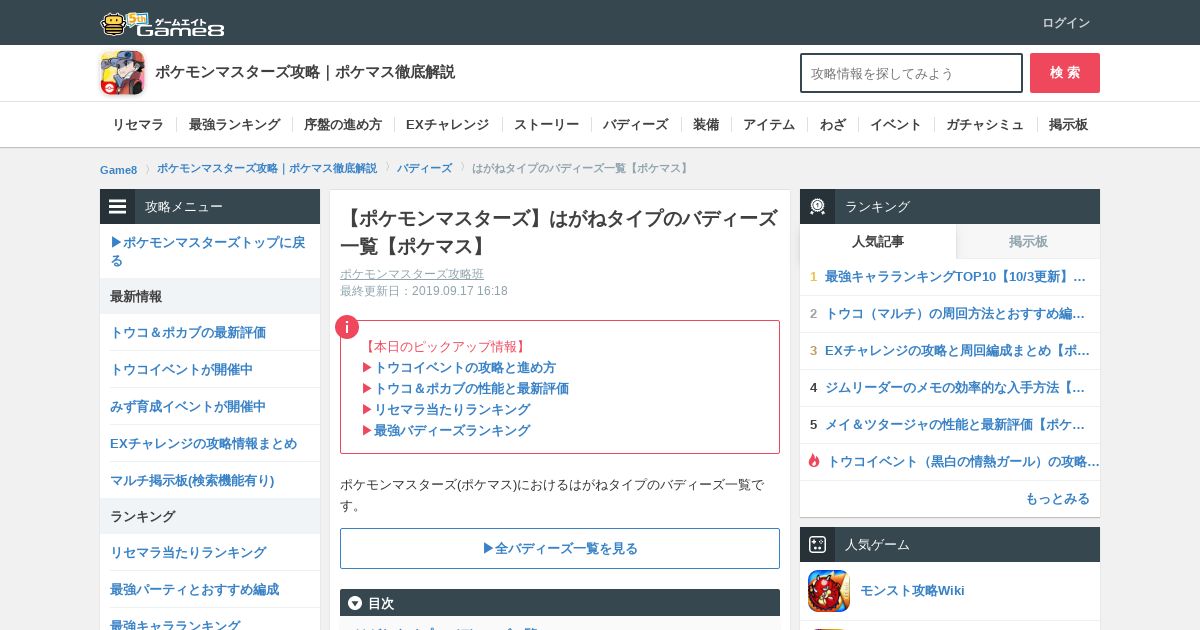This screenshot has width=1200, height=630.
Task: Open 最強パーティとおすすめ編成 sidebar link
Action: click(194, 589)
